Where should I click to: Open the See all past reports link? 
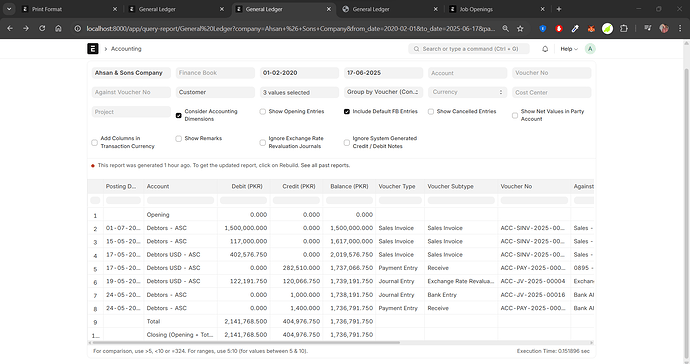point(325,165)
